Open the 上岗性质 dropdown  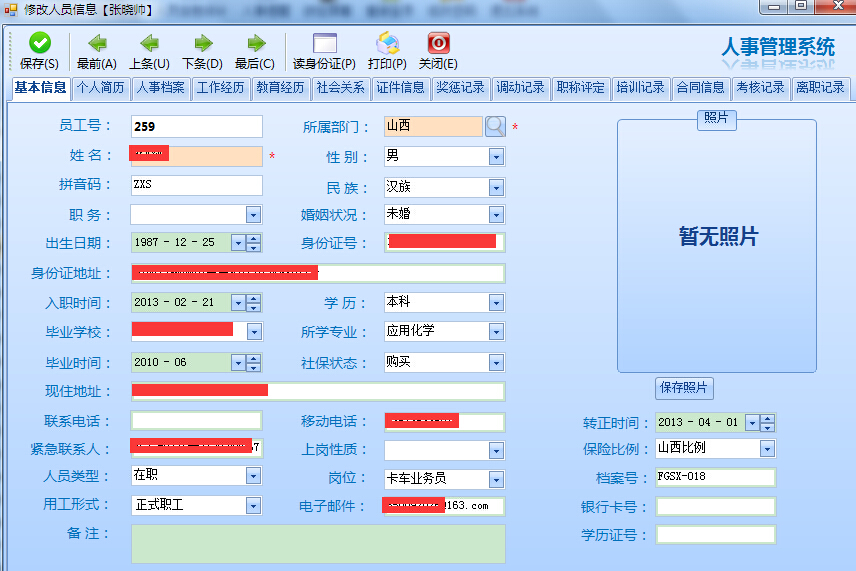tap(496, 450)
